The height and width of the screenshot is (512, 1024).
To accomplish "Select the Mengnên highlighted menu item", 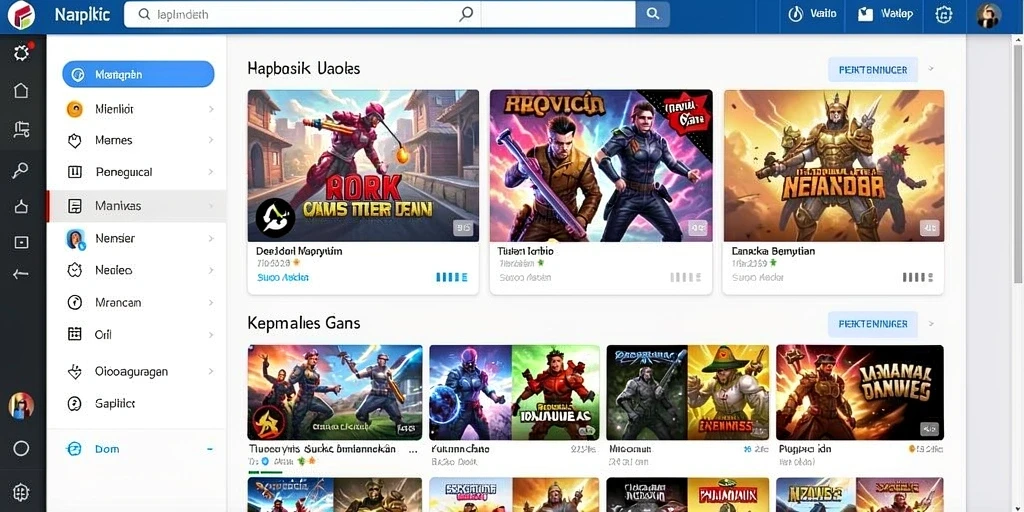I will click(138, 74).
